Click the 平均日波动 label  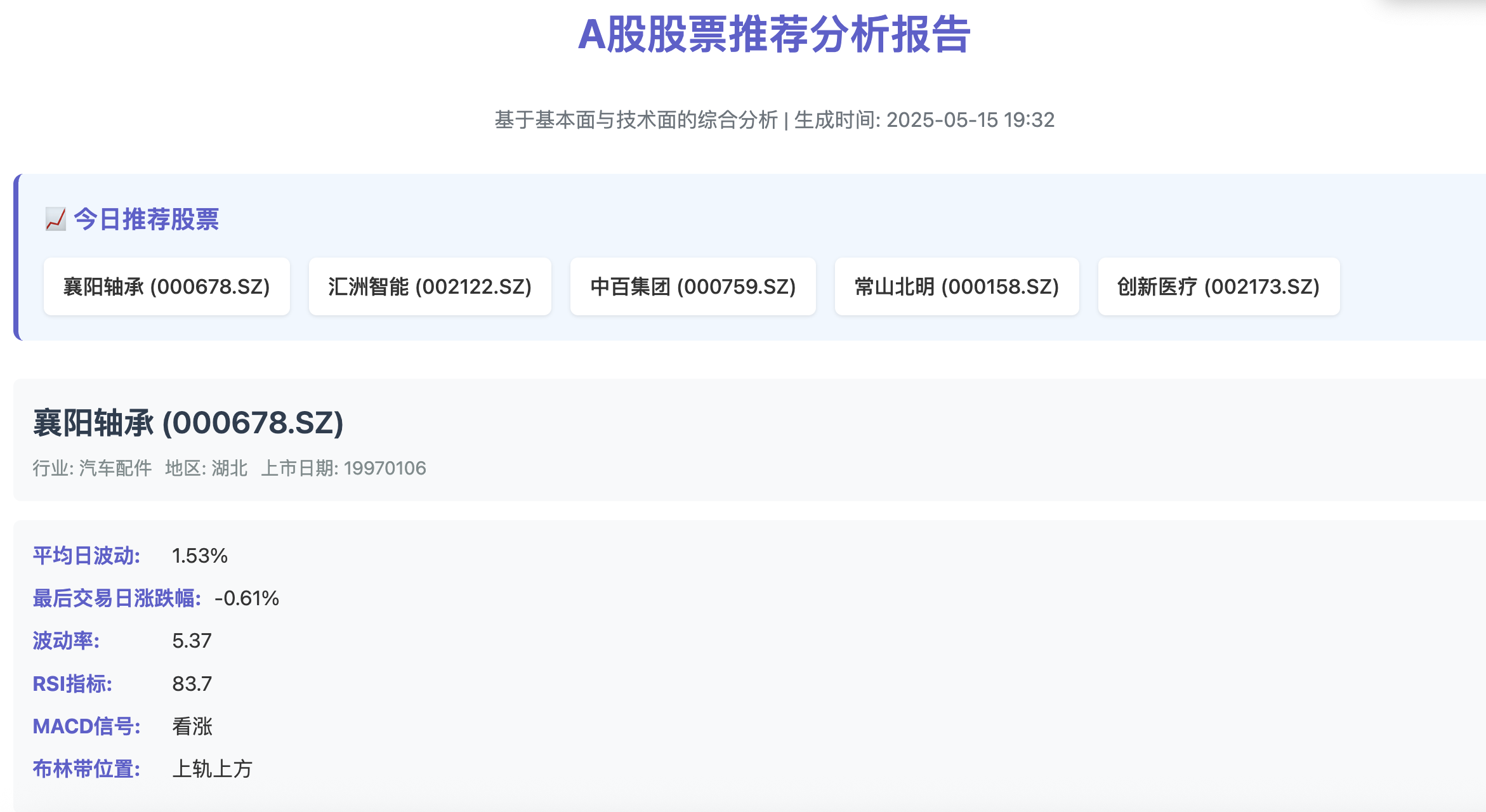pyautogui.click(x=86, y=556)
